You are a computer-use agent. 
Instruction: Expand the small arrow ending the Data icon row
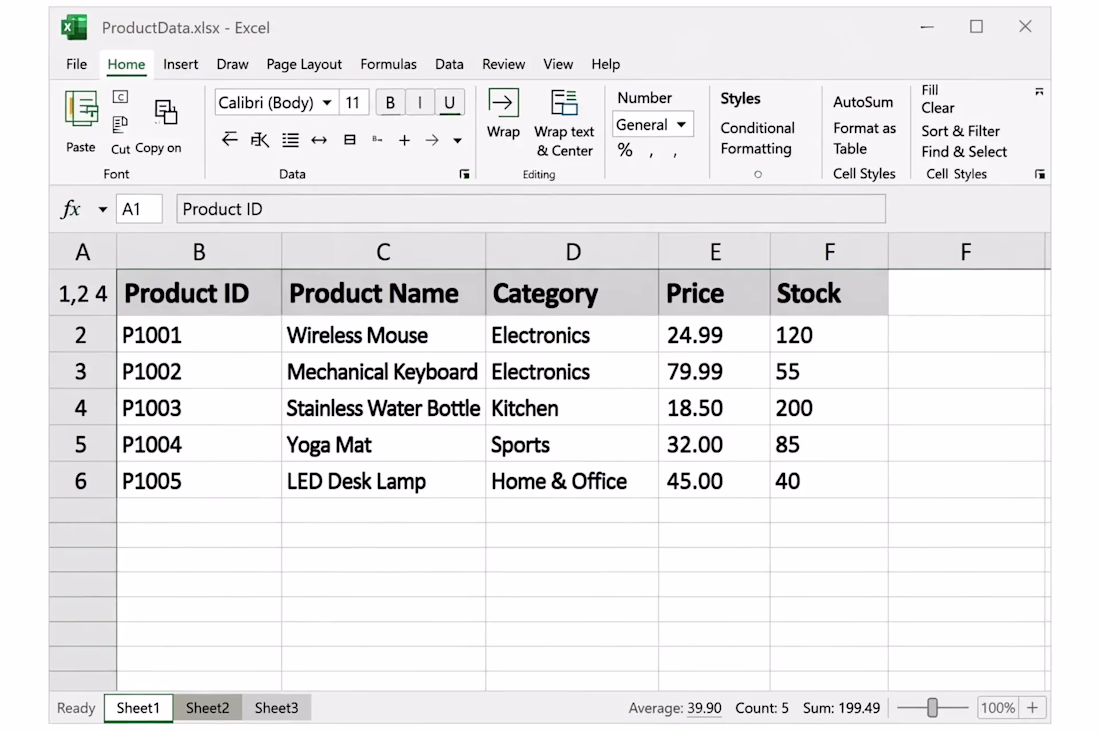coord(457,141)
